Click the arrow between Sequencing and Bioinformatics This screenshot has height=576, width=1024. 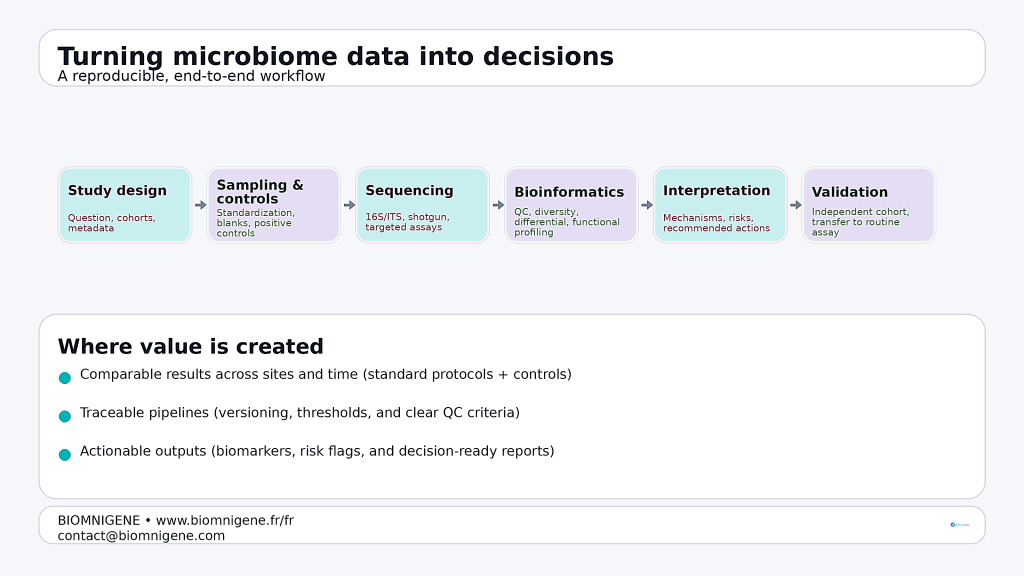click(x=498, y=205)
